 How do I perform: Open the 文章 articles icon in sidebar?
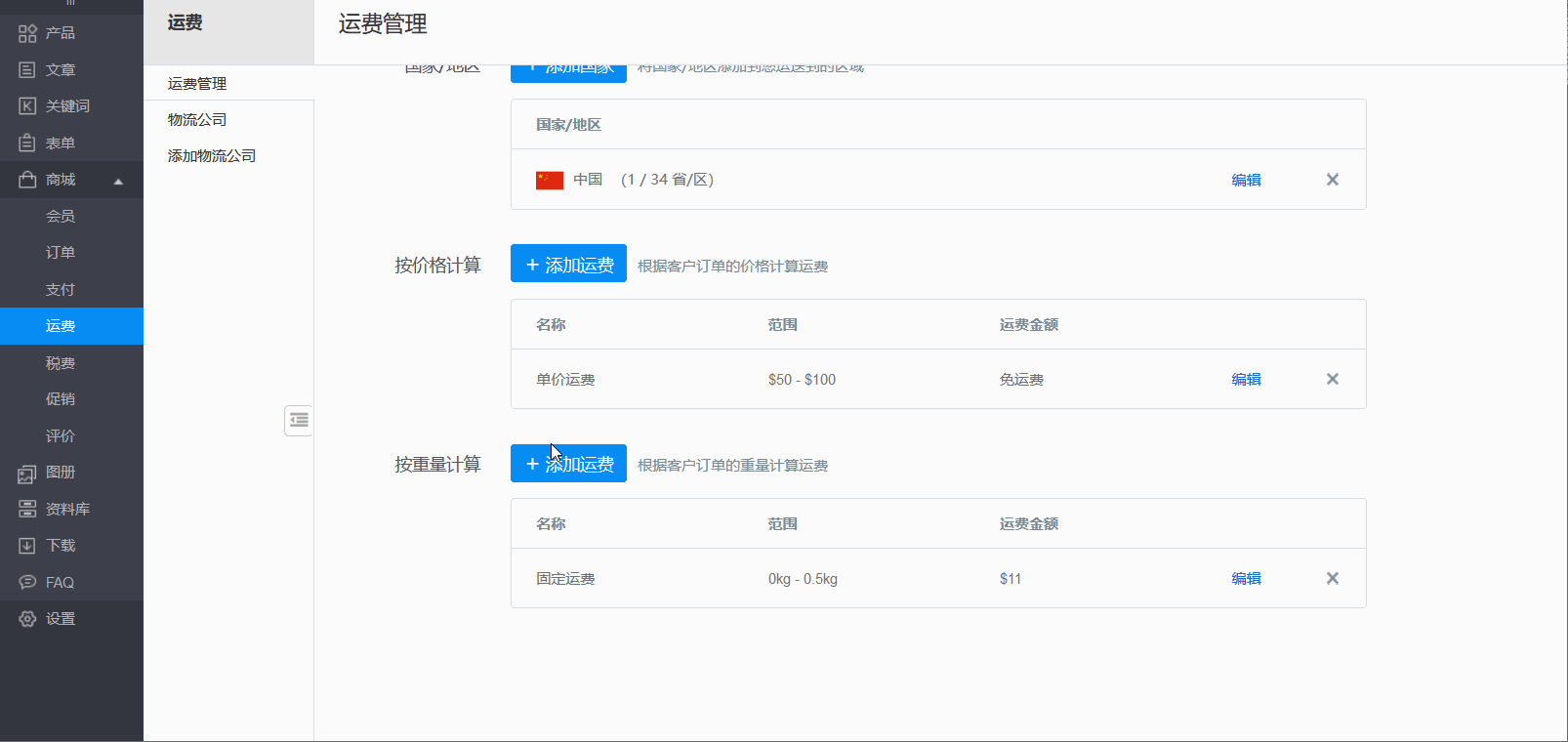tap(27, 70)
